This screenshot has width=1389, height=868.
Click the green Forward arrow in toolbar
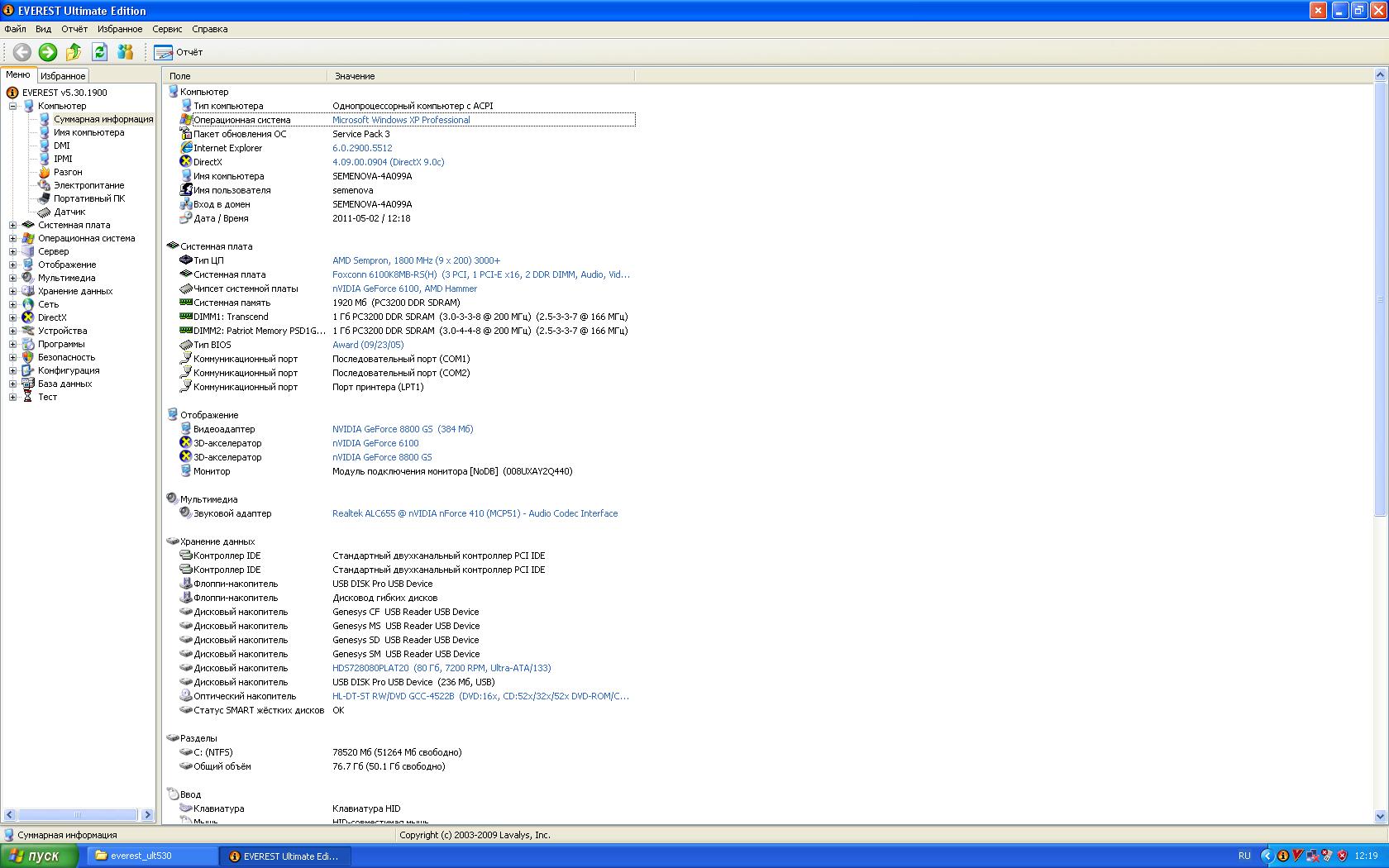coord(48,52)
